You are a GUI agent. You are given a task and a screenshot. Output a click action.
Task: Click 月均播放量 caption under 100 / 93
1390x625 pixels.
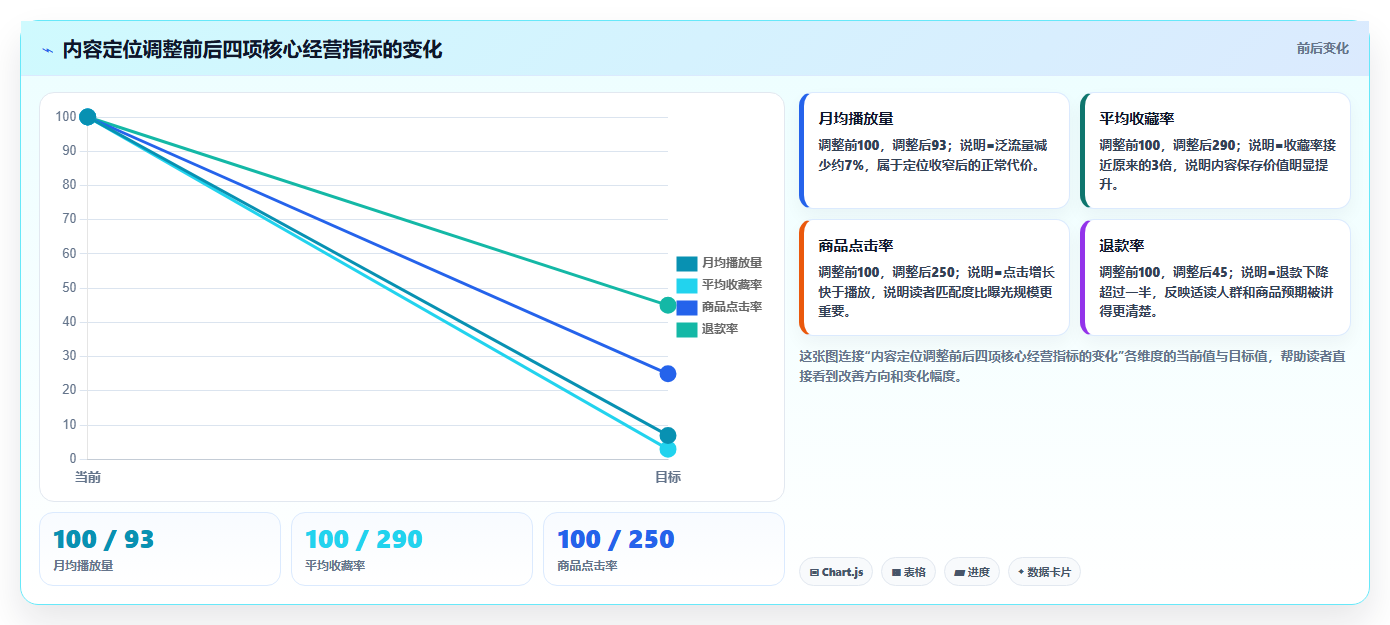[83, 566]
